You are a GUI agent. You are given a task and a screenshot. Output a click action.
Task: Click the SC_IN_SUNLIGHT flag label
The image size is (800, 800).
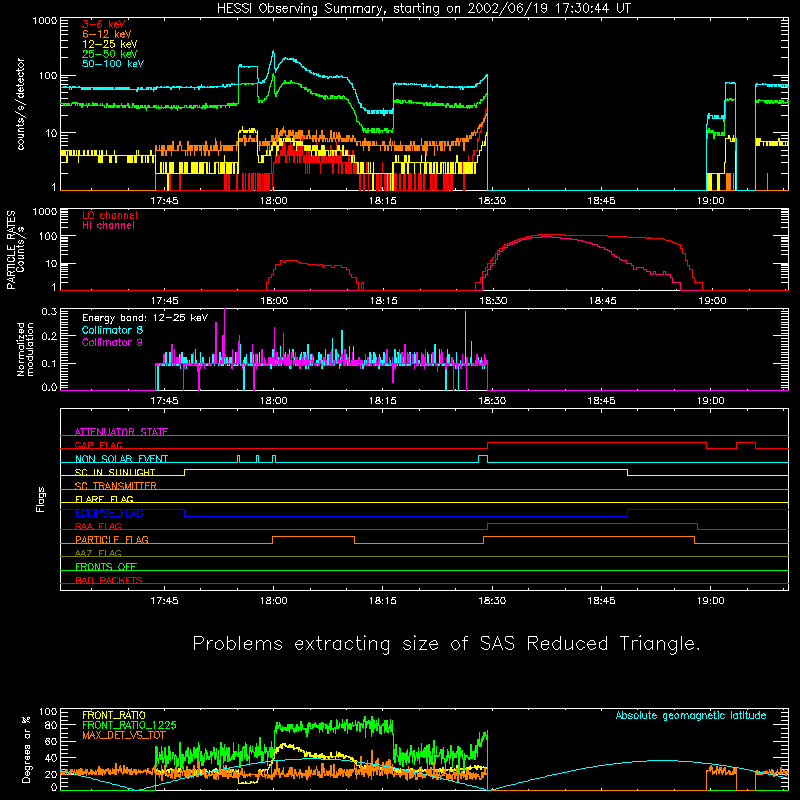click(x=115, y=472)
